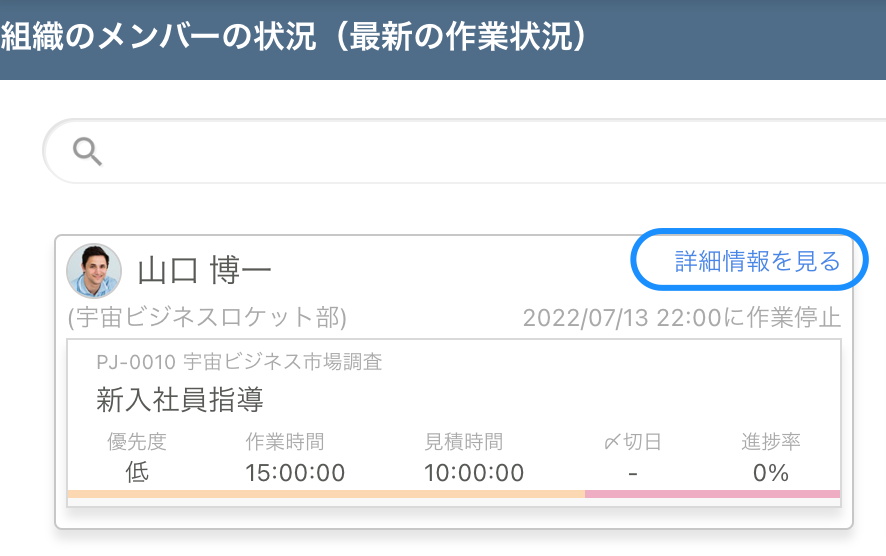Click the 見積時間 value 10:00:00

coord(473,472)
